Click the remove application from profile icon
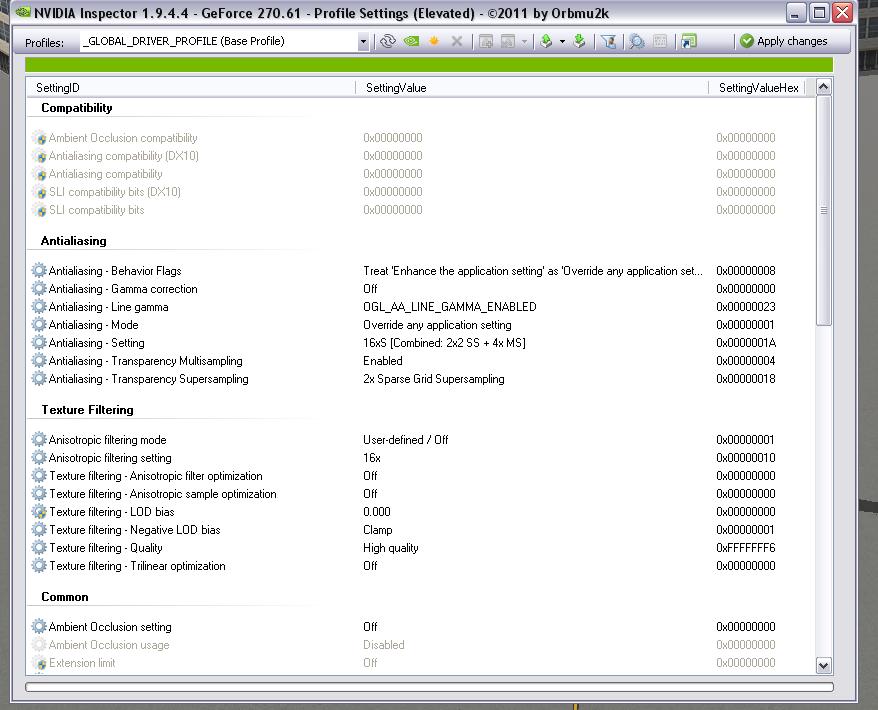 point(507,41)
